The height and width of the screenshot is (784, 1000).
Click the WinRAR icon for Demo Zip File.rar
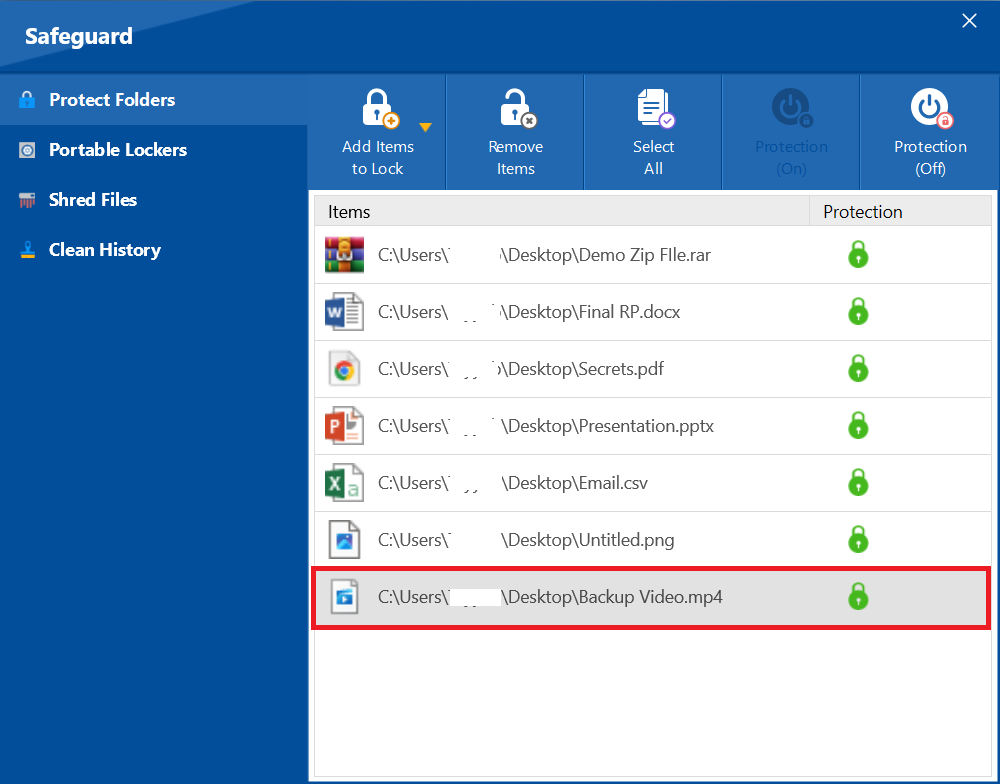(344, 255)
